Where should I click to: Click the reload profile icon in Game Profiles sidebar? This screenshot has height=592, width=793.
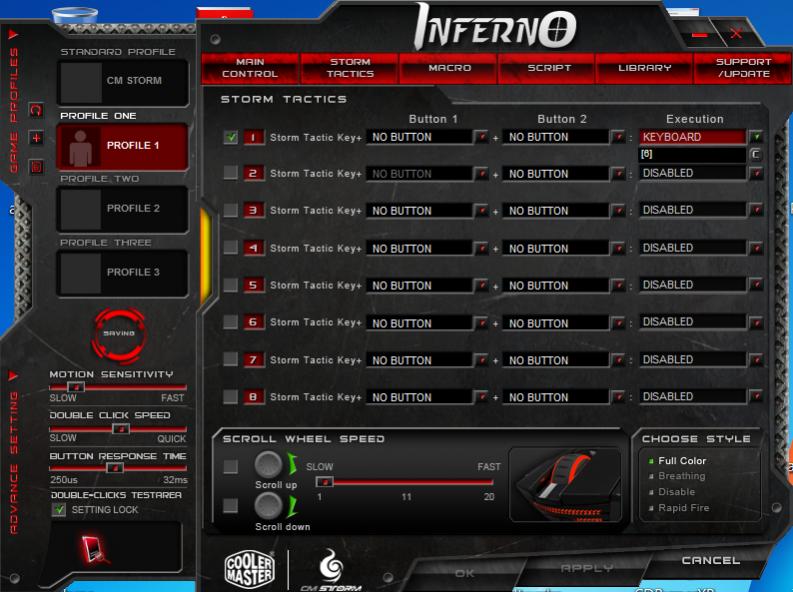pos(36,110)
